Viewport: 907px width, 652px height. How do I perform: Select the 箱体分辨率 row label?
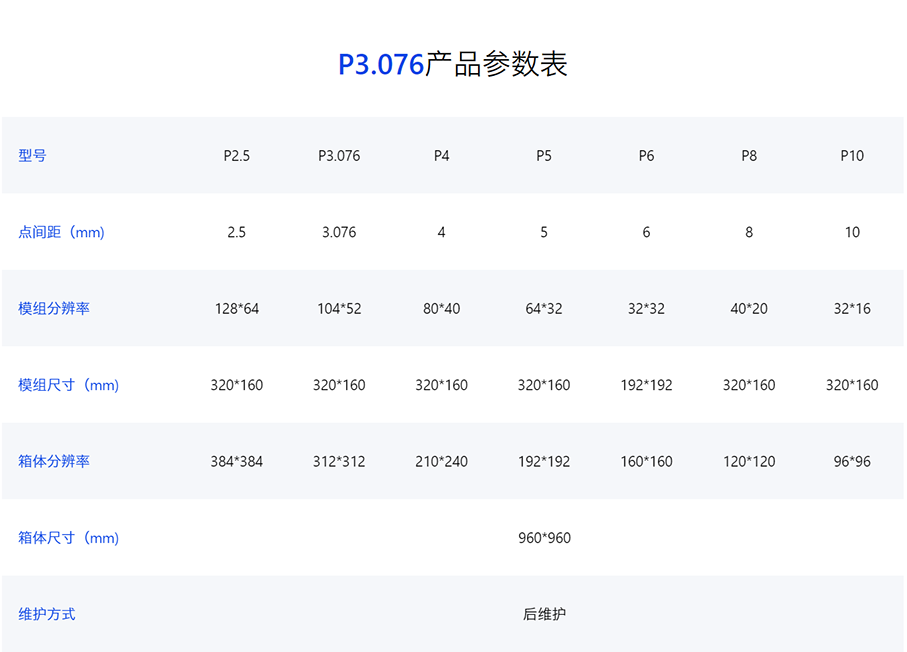coord(54,462)
